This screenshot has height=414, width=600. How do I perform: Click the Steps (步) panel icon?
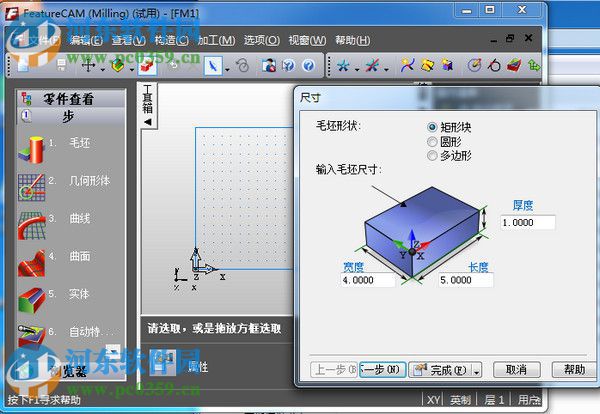26,116
